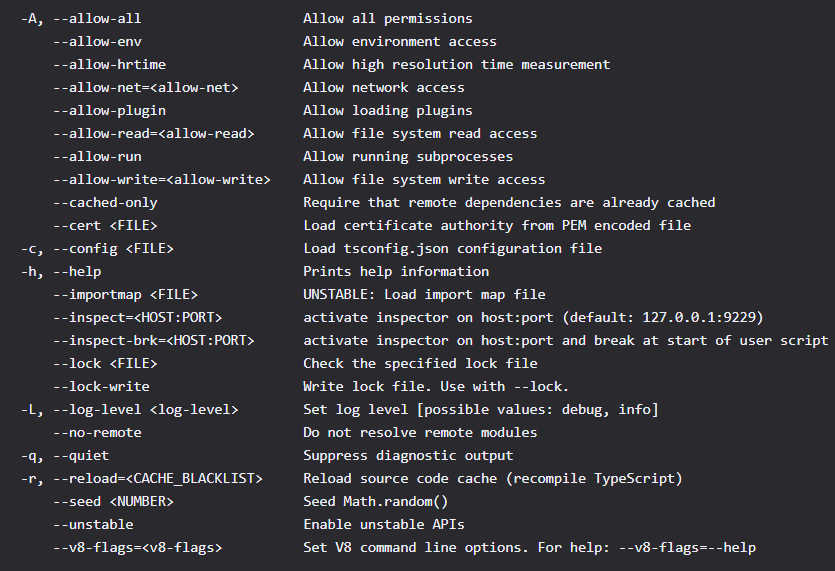Viewport: 835px width, 571px height.
Task: Click the --lock-write flag text
Action: [x=101, y=386]
